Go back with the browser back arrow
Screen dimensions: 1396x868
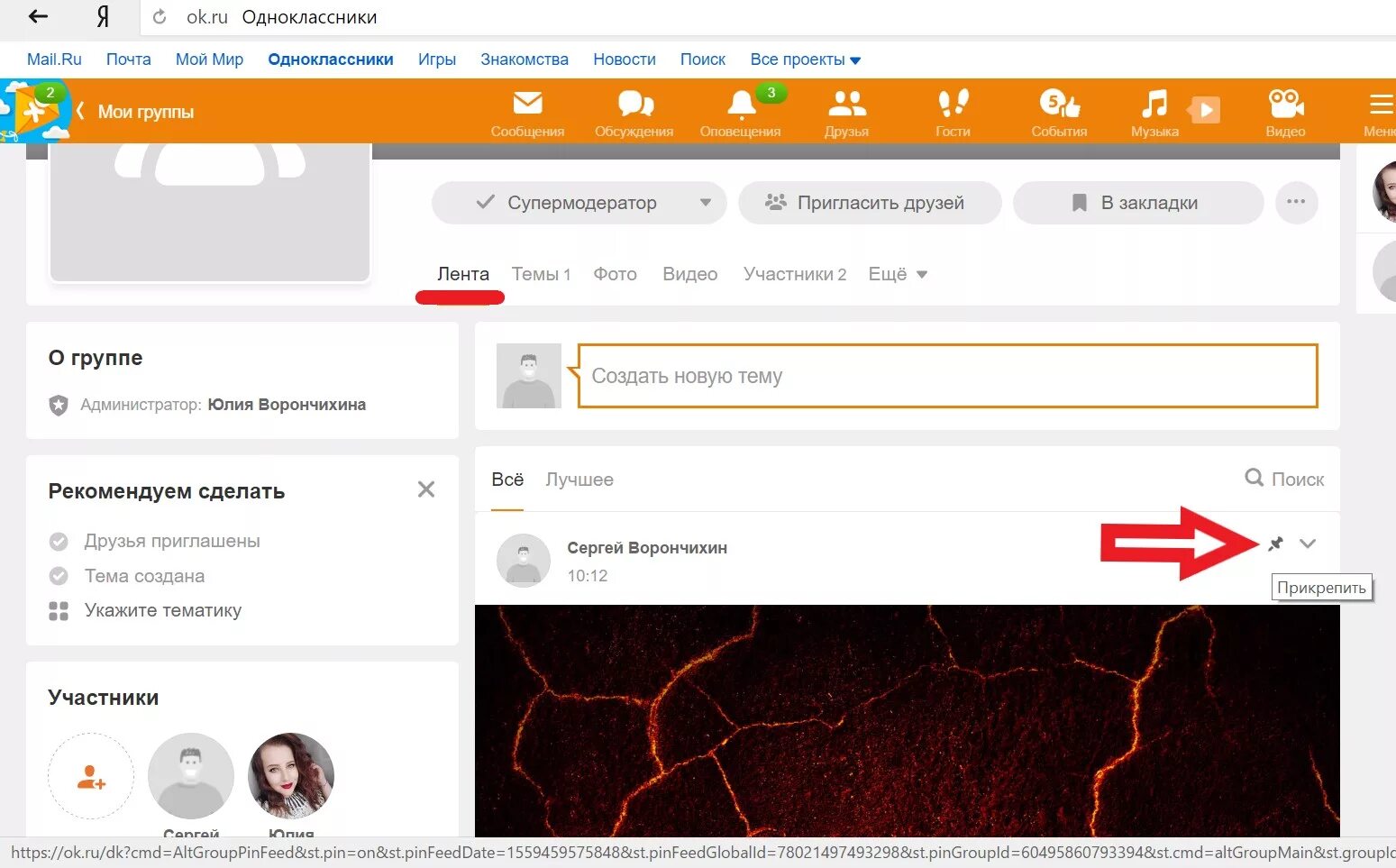39,16
